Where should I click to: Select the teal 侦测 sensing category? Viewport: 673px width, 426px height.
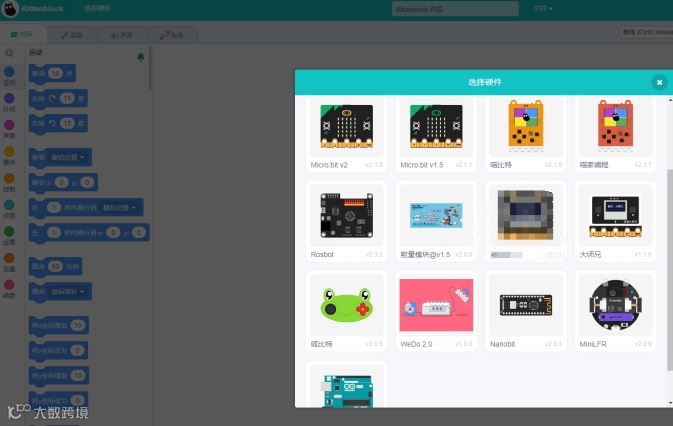9,209
